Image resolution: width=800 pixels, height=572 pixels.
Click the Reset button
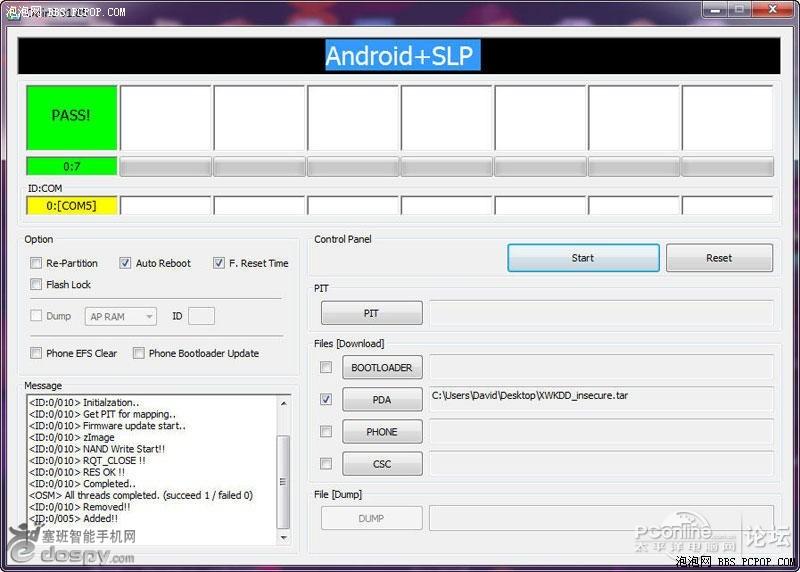click(x=719, y=258)
